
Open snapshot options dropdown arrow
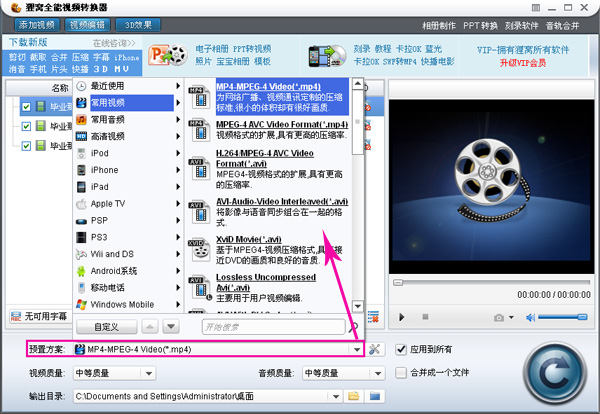[511, 317]
